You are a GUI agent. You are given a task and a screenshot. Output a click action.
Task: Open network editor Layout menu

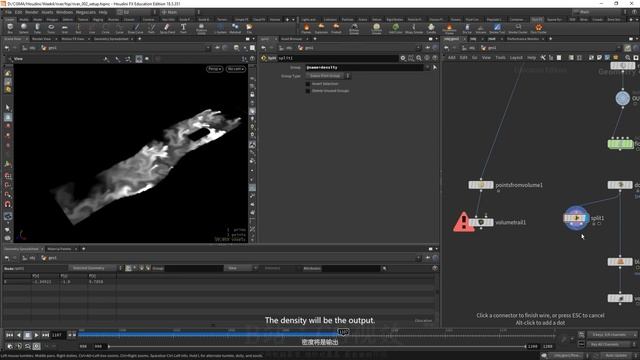tap(516, 58)
